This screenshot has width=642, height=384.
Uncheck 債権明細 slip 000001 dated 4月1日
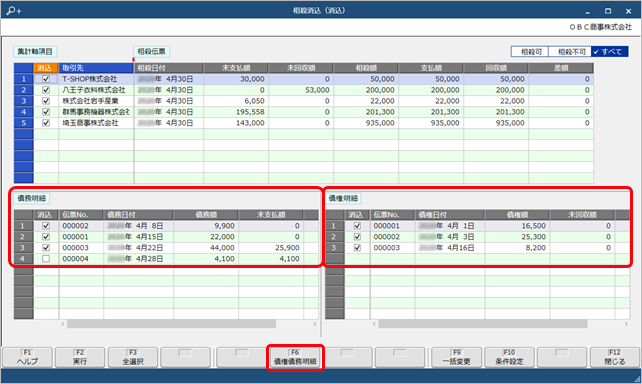pos(357,226)
